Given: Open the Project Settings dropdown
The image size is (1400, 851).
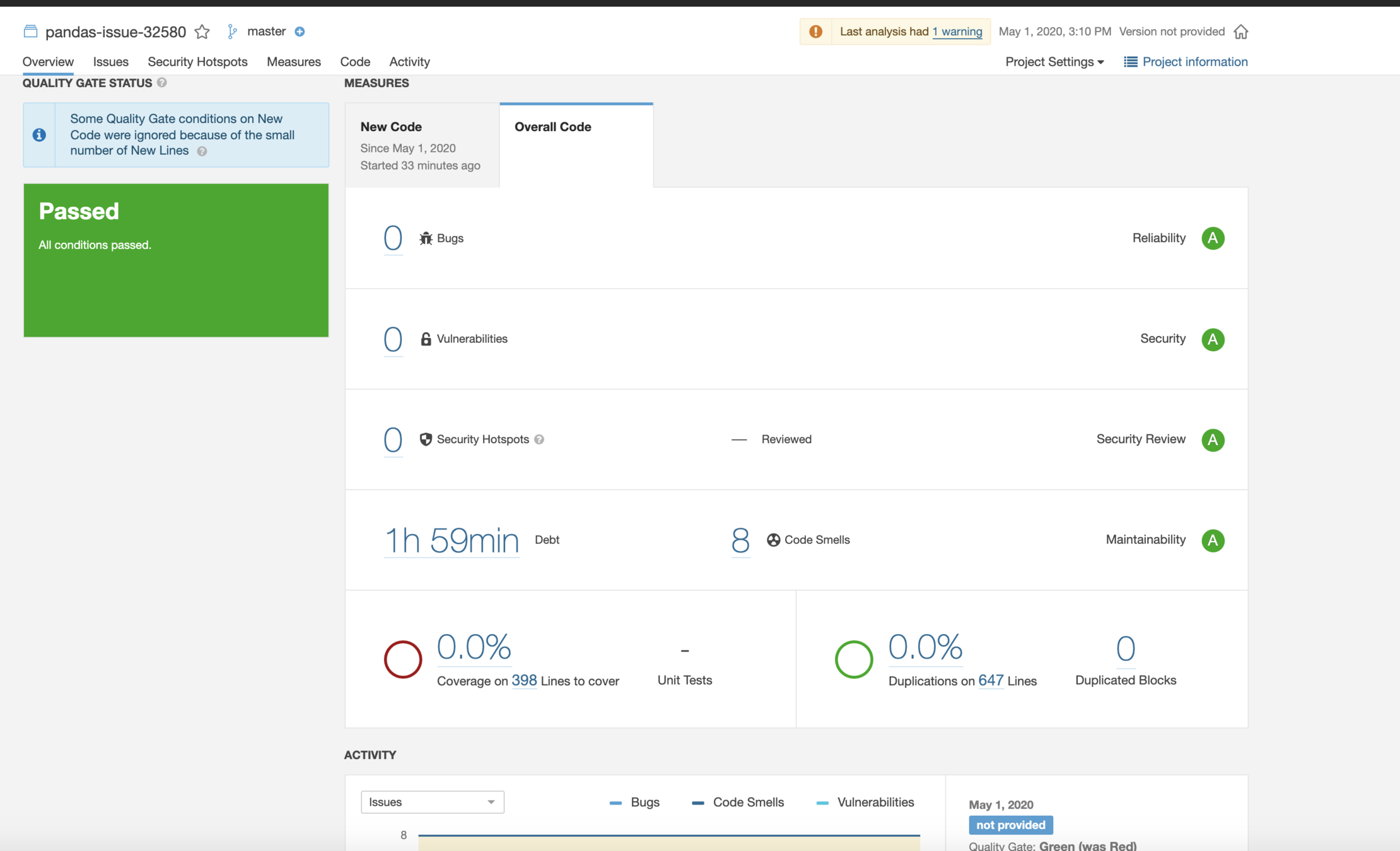Looking at the screenshot, I should [1054, 62].
